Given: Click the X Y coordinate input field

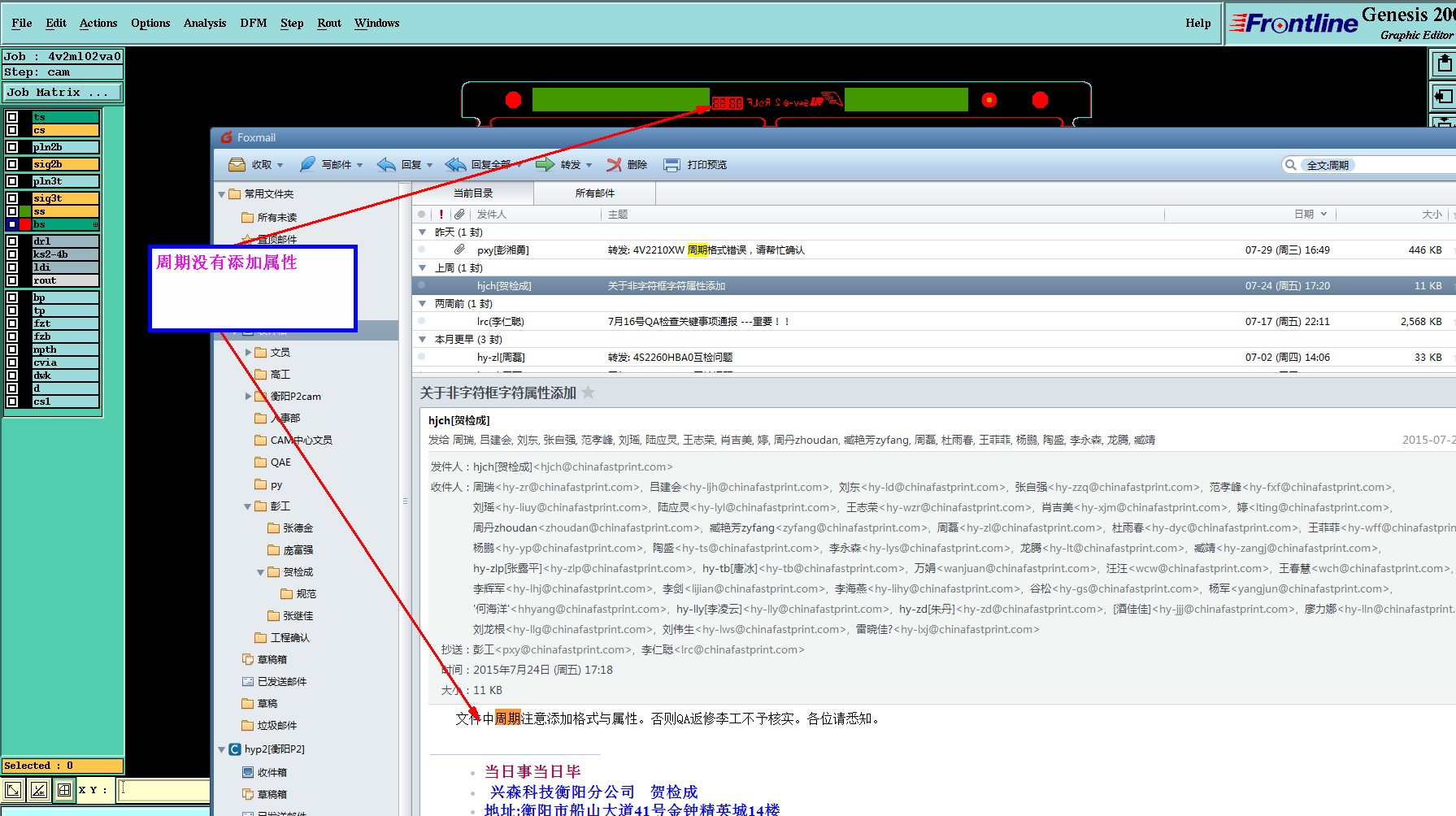Looking at the screenshot, I should pyautogui.click(x=164, y=790).
